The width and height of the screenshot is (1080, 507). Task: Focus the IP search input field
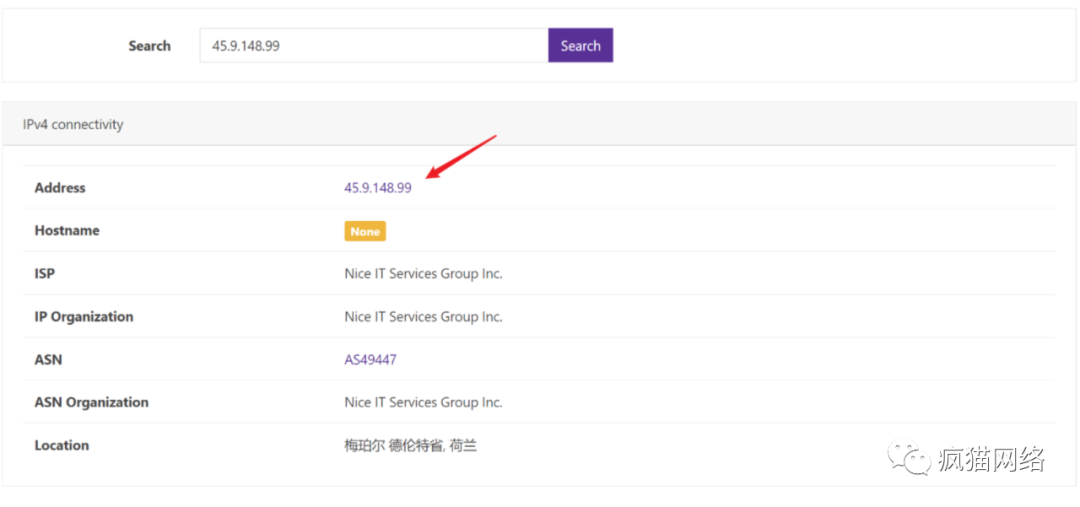[374, 45]
